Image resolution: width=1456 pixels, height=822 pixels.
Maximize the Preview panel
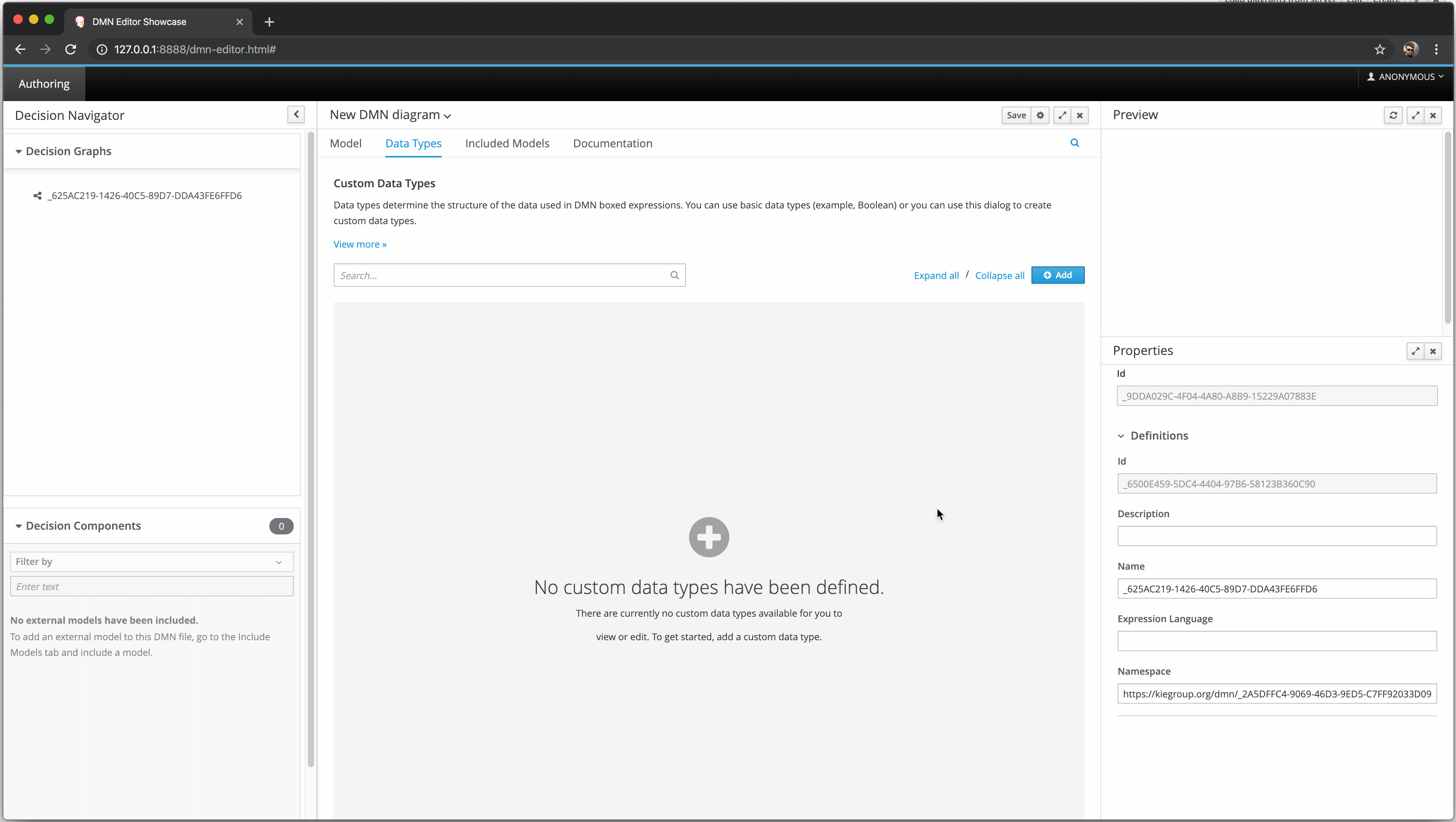coord(1415,115)
